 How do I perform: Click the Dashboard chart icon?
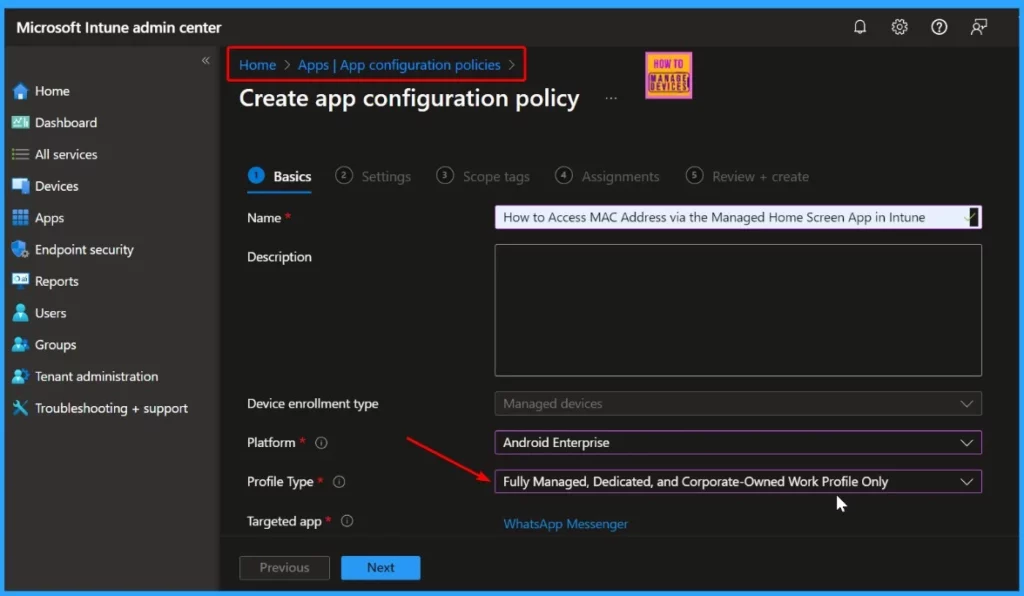click(x=20, y=122)
